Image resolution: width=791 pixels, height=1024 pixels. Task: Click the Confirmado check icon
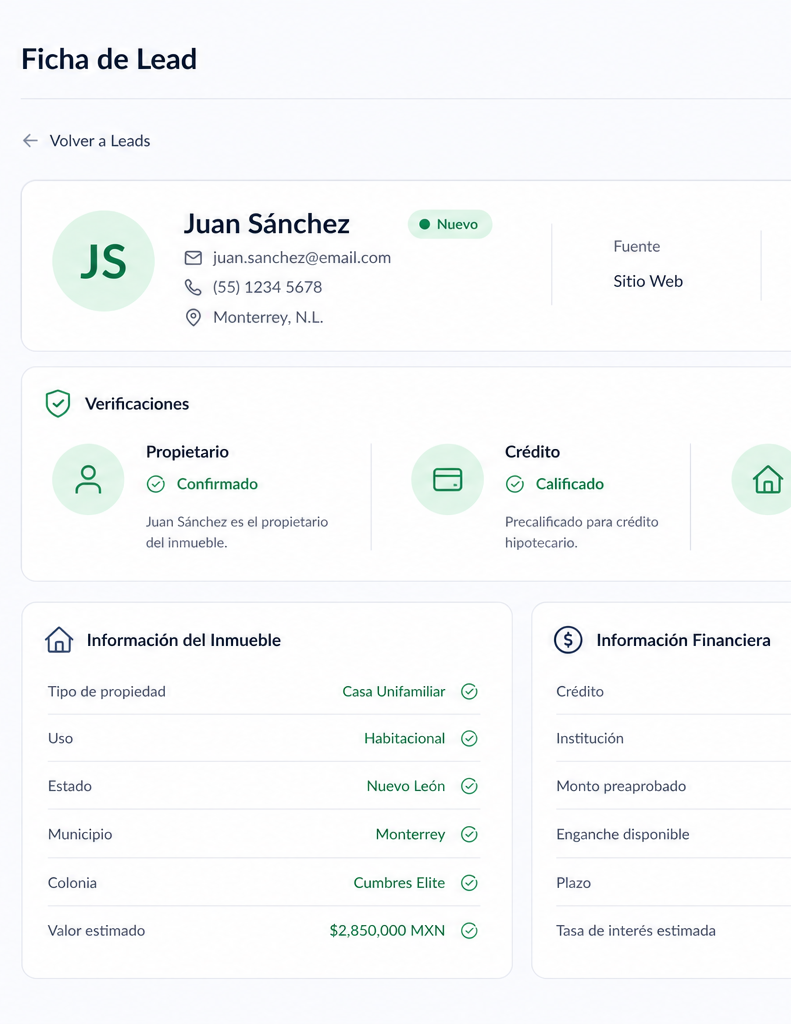click(x=155, y=484)
